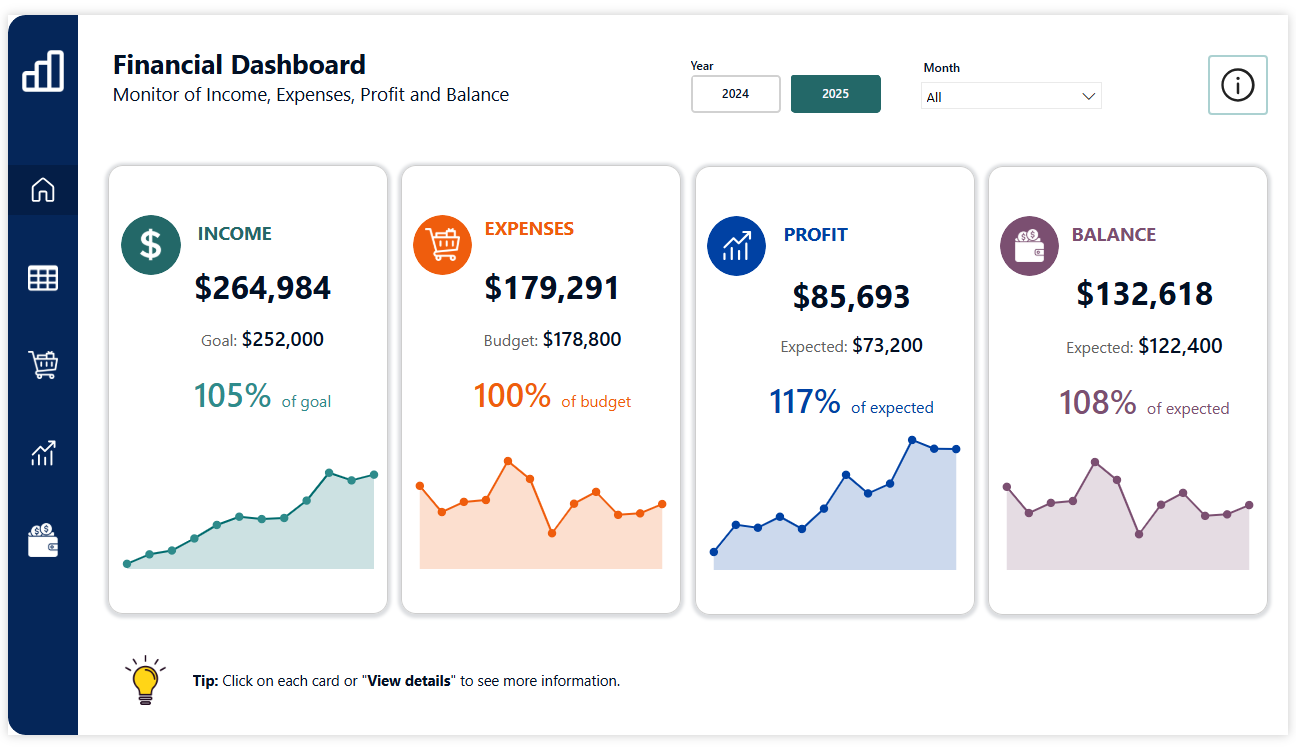The height and width of the screenshot is (748, 1296).
Task: Open the Month dropdown showing All
Action: point(1011,96)
